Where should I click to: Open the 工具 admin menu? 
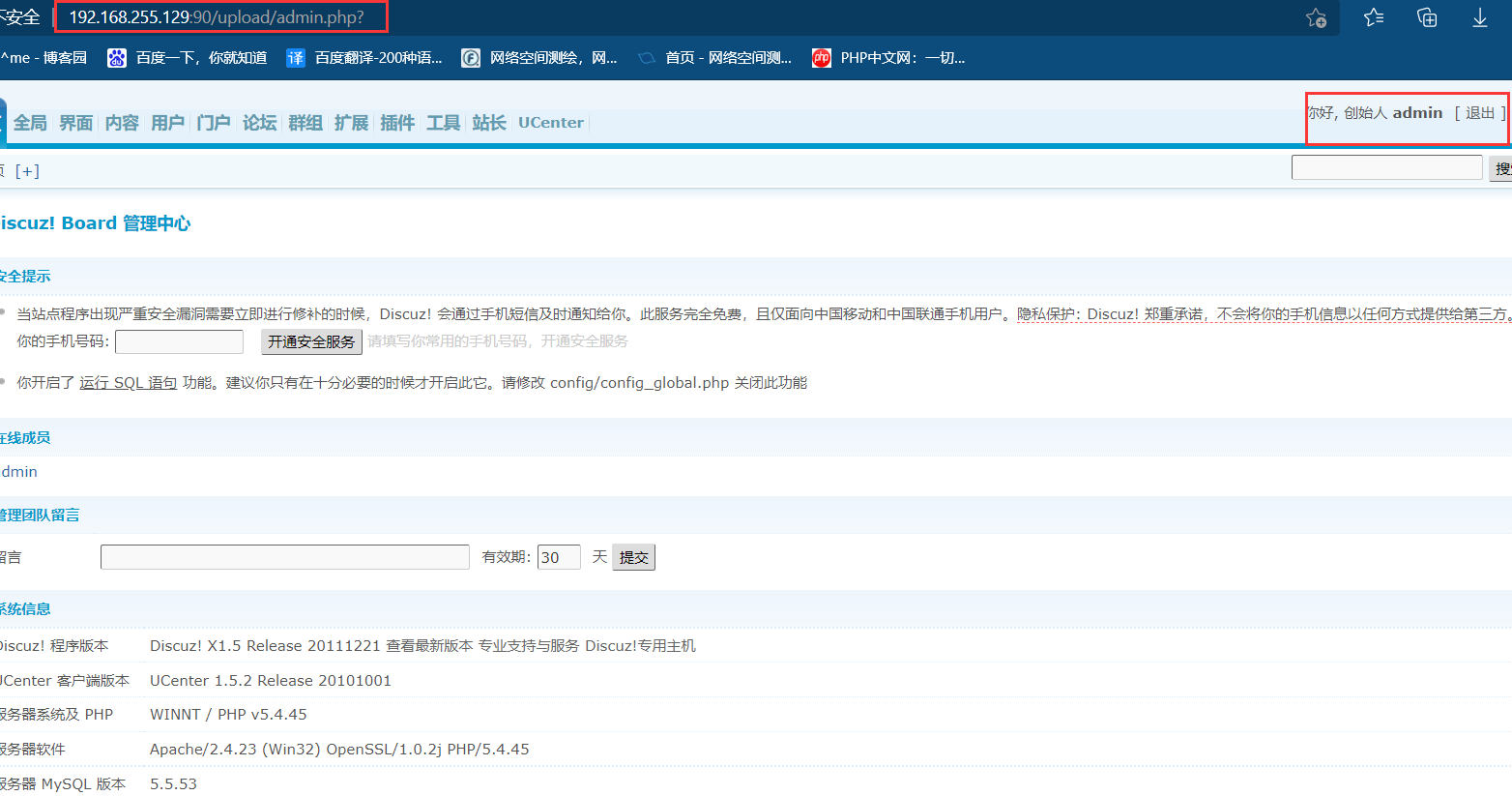443,123
